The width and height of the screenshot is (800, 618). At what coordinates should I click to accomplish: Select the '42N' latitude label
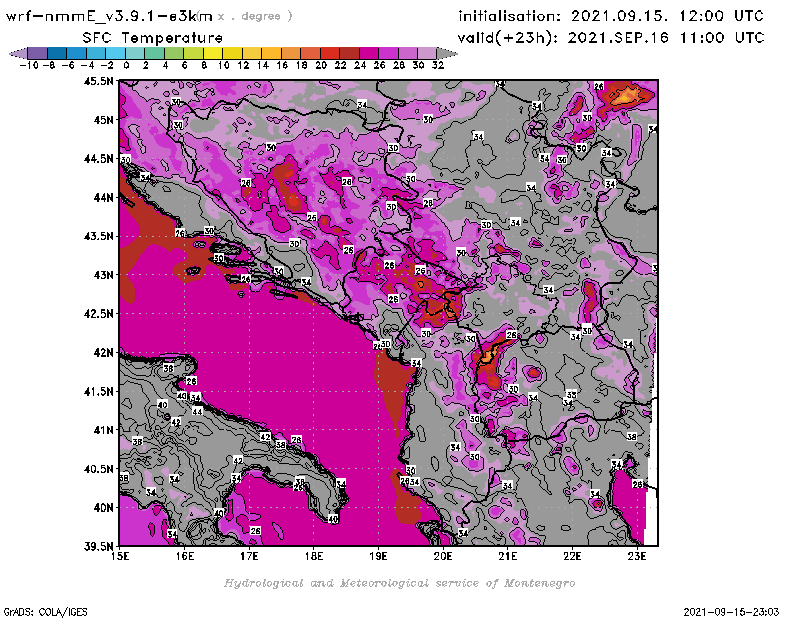103,353
